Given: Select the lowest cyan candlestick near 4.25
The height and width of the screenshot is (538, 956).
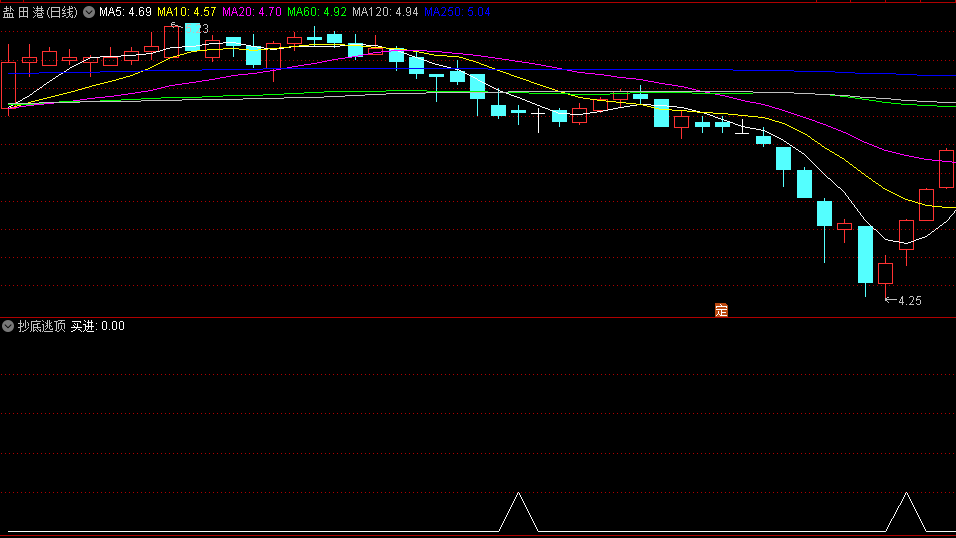Looking at the screenshot, I should point(865,255).
